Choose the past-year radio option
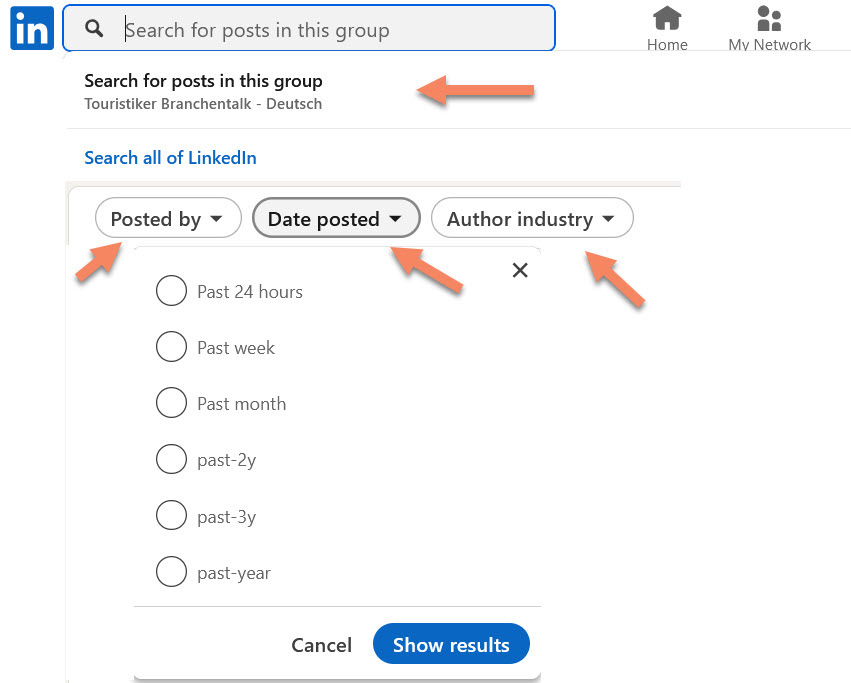Image resolution: width=851 pixels, height=683 pixels. pyautogui.click(x=172, y=571)
